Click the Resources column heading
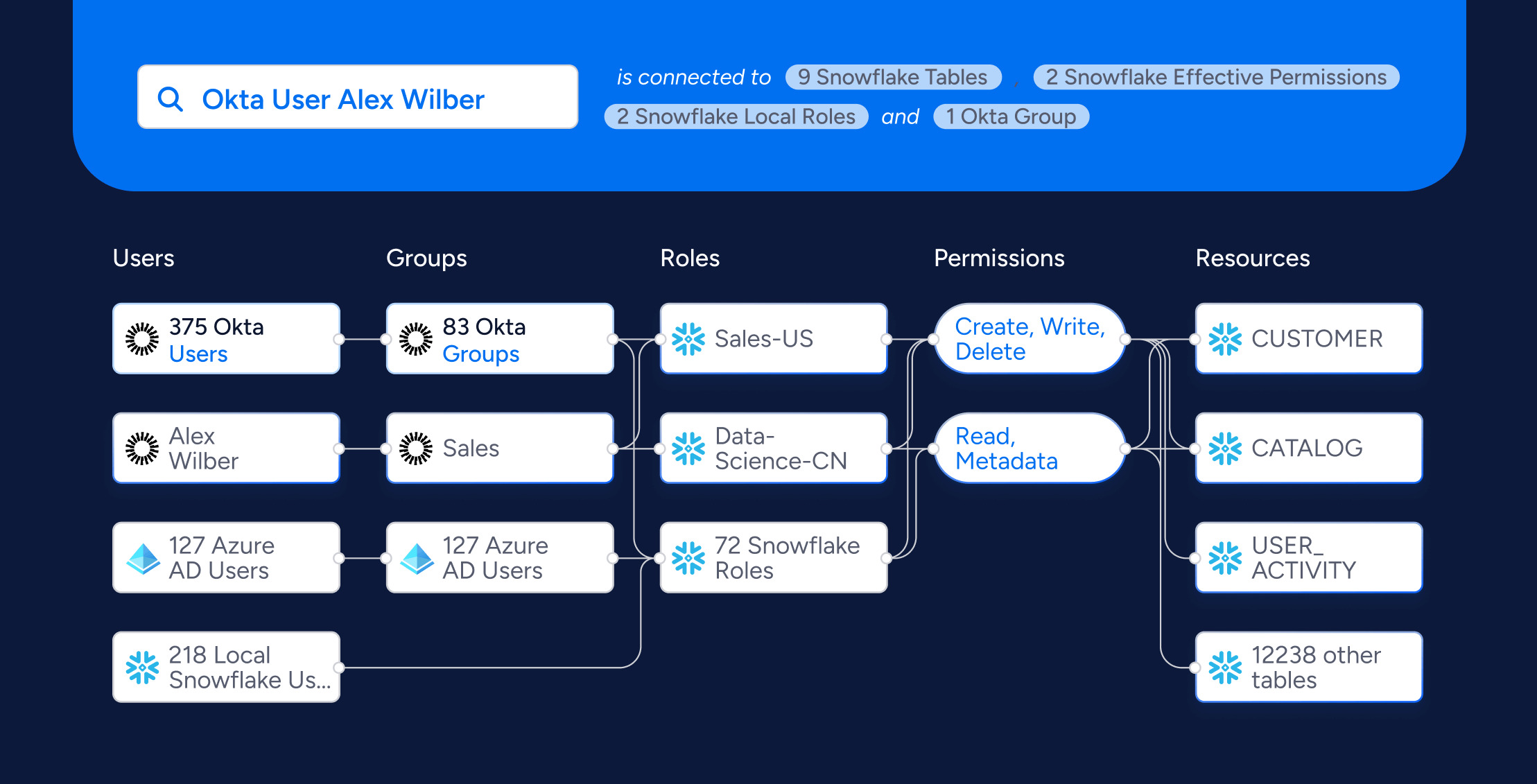Viewport: 1537px width, 784px height. 1253,258
